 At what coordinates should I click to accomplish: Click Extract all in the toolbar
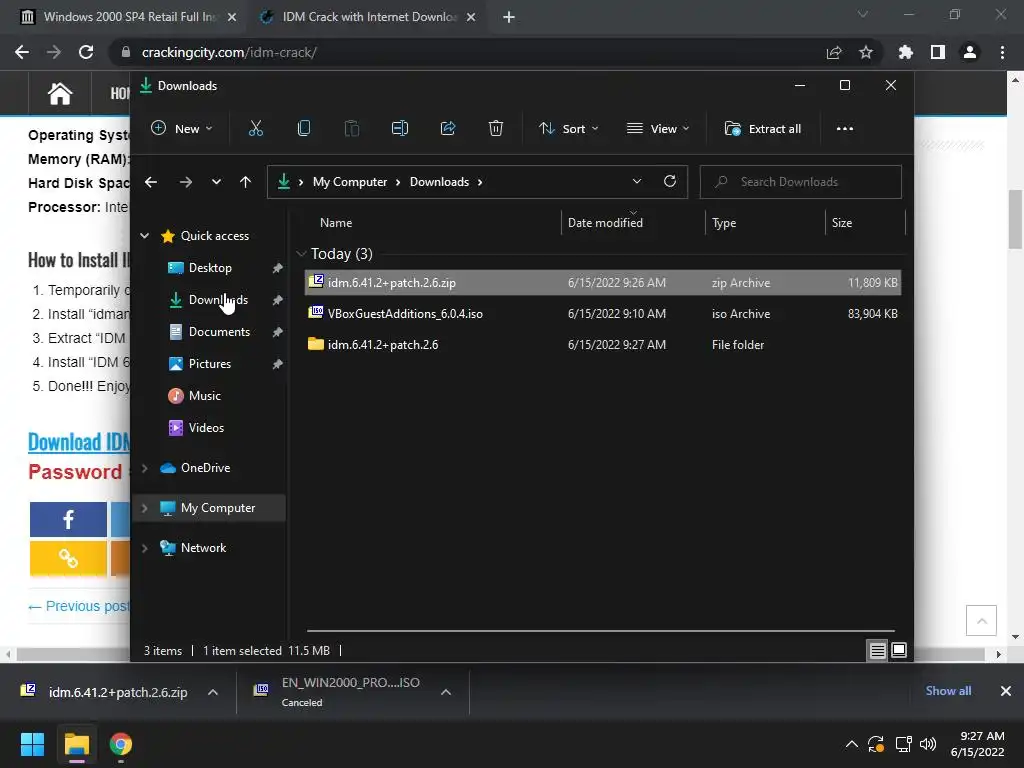[x=763, y=129]
